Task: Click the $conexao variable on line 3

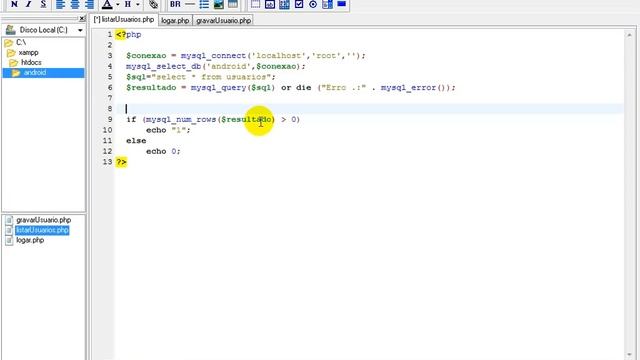Action: coord(146,56)
